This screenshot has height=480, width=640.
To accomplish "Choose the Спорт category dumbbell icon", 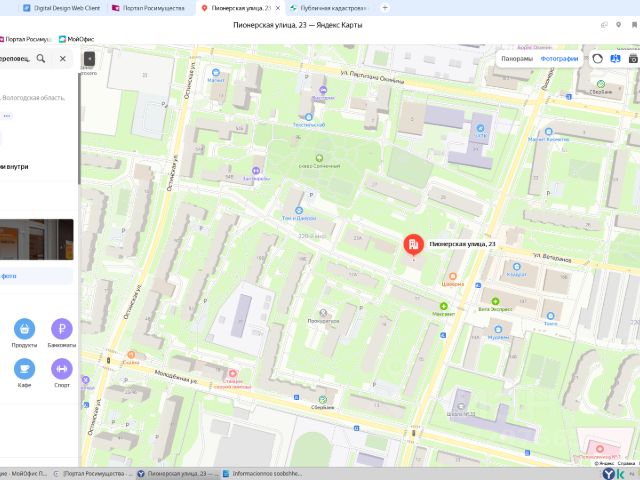I will [x=62, y=369].
